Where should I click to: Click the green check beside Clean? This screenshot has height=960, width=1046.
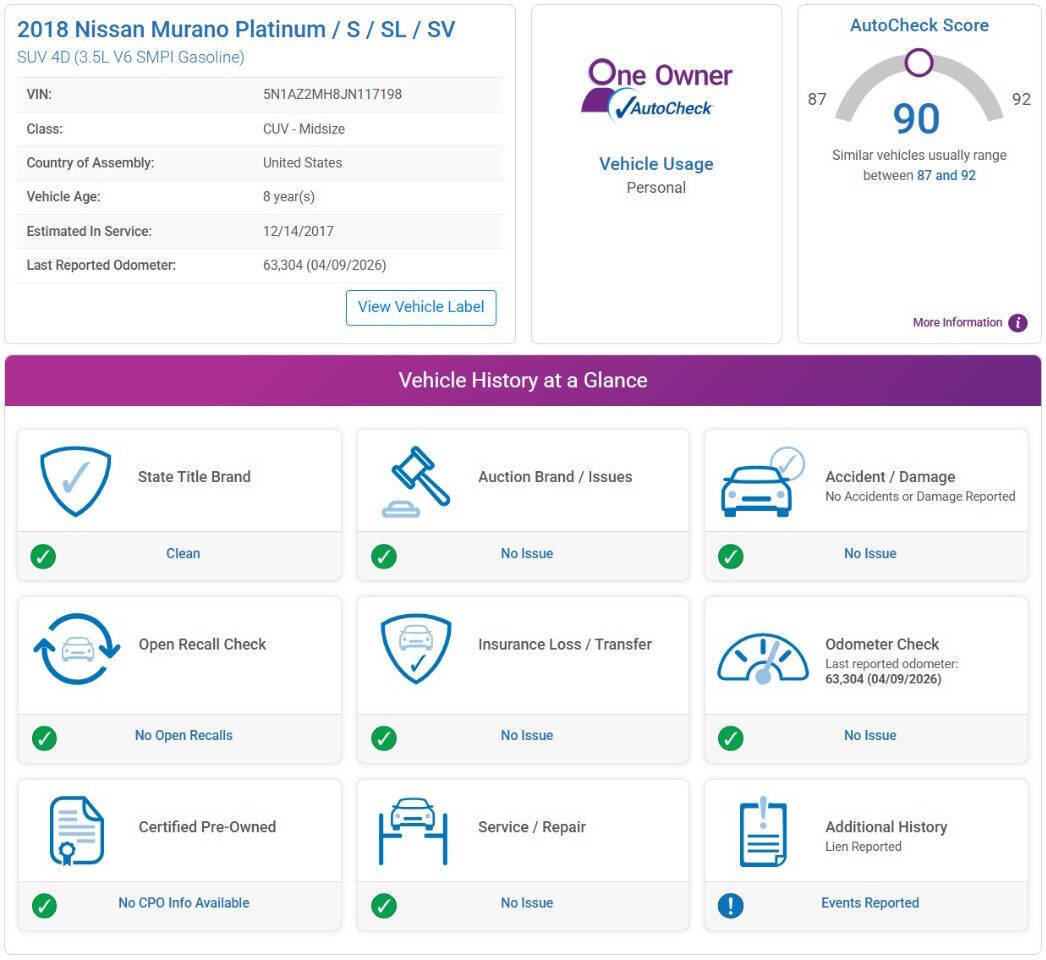pyautogui.click(x=43, y=556)
